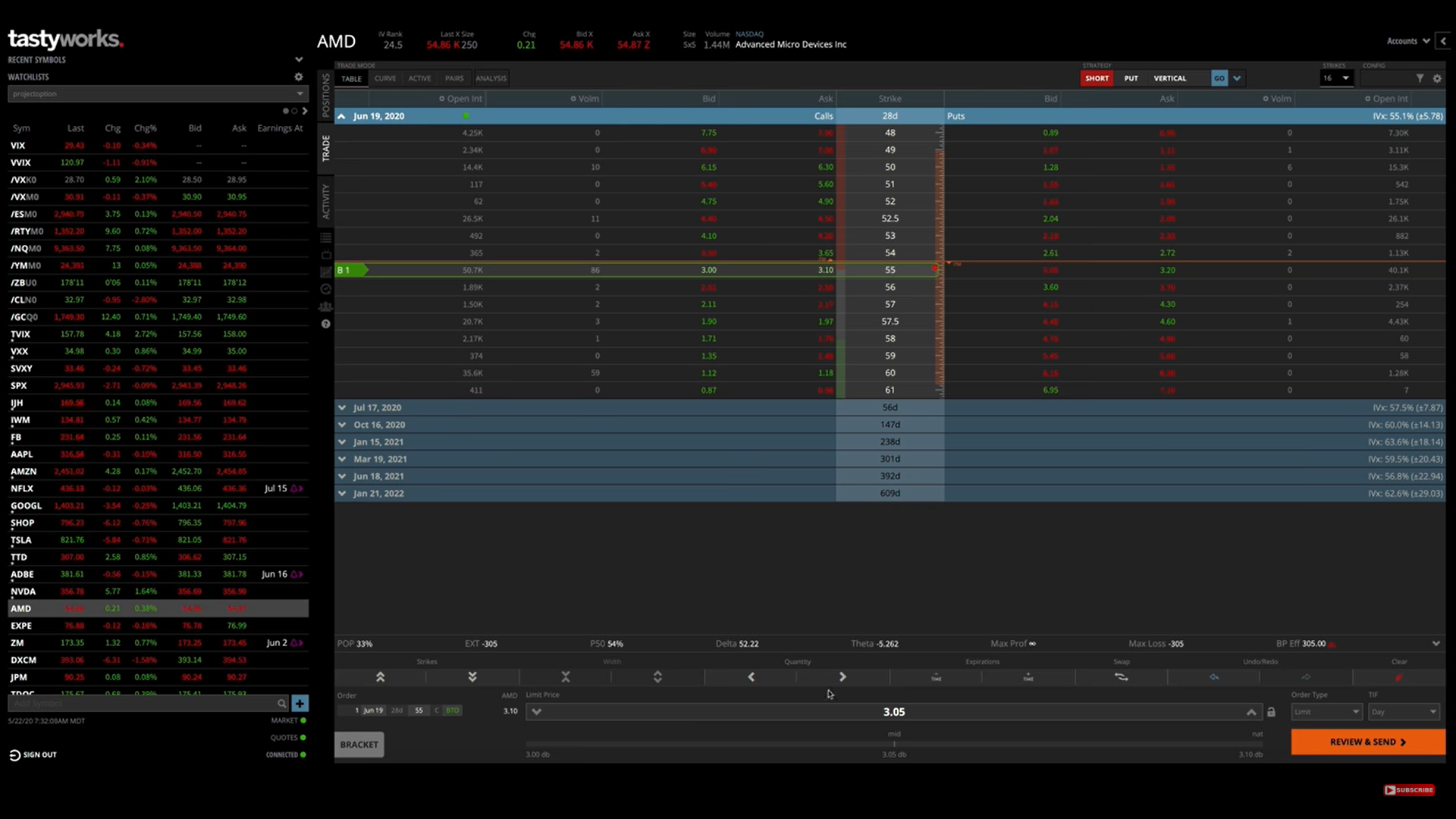
Task: Open the tastytrade TV icon in sidebar
Action: point(326,255)
